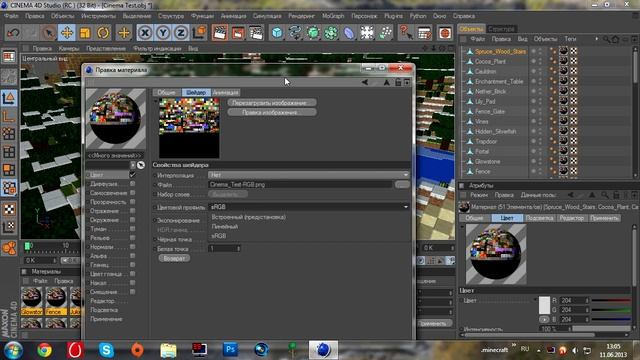This screenshot has height=360, width=640.
Task: Toggle the X axis lock
Action: pos(145,33)
